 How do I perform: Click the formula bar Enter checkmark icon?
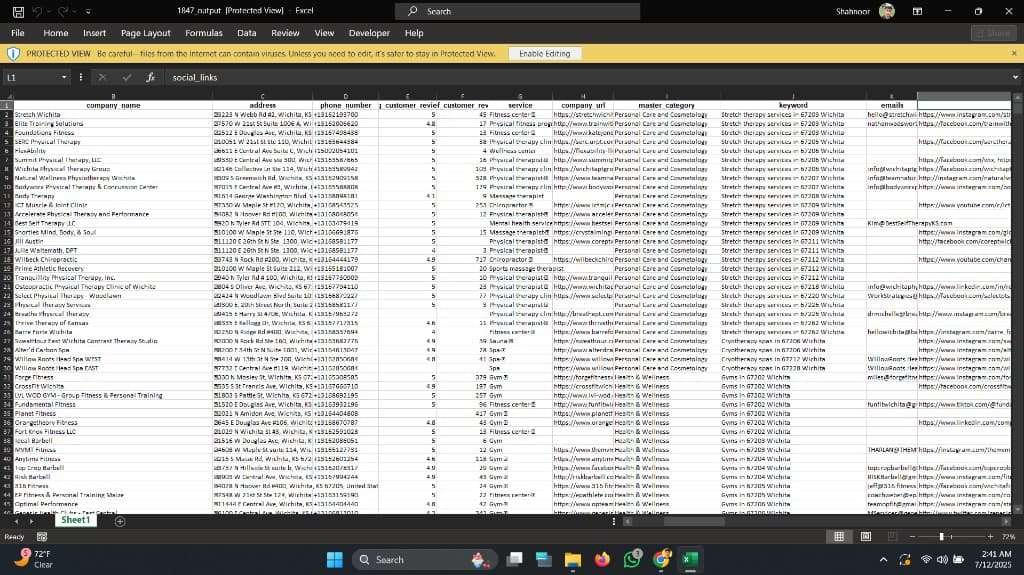[127, 77]
